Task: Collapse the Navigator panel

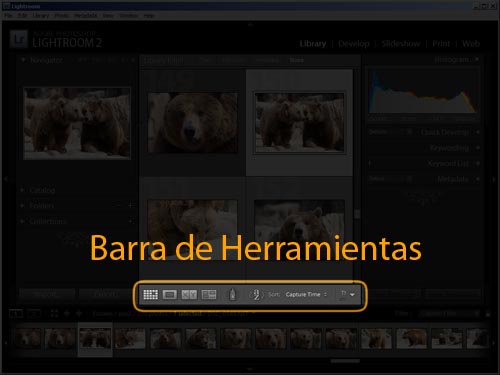Action: tap(23, 60)
